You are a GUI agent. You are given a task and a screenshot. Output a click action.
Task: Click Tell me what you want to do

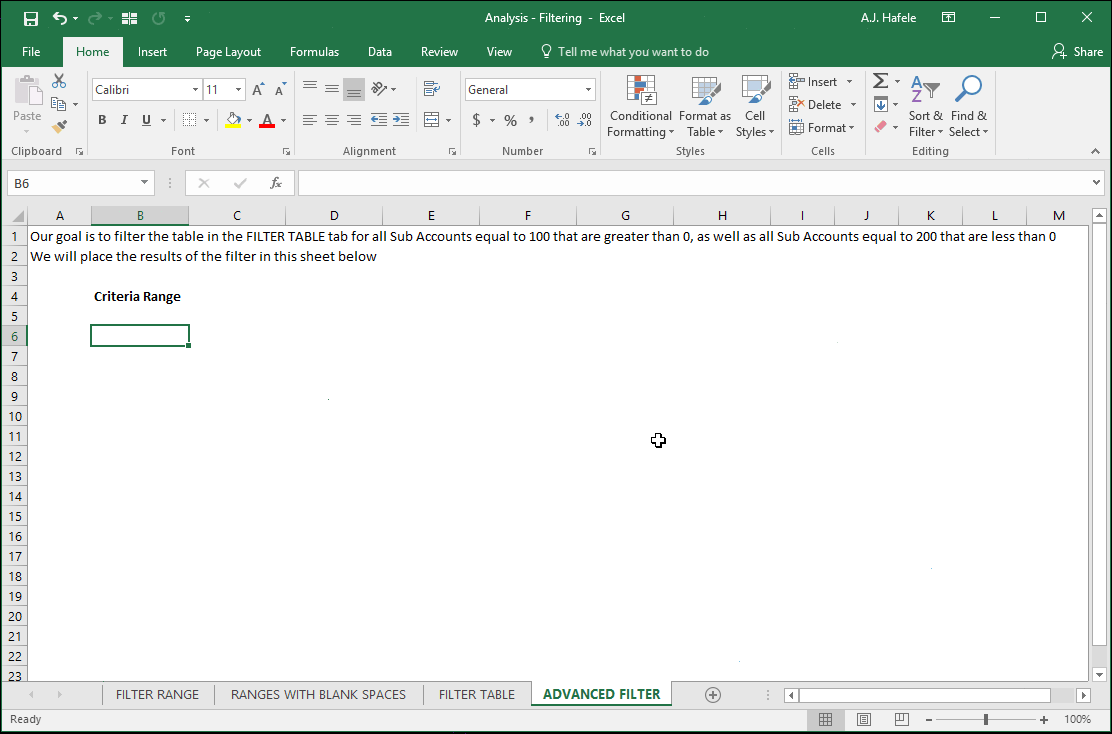[x=625, y=52]
